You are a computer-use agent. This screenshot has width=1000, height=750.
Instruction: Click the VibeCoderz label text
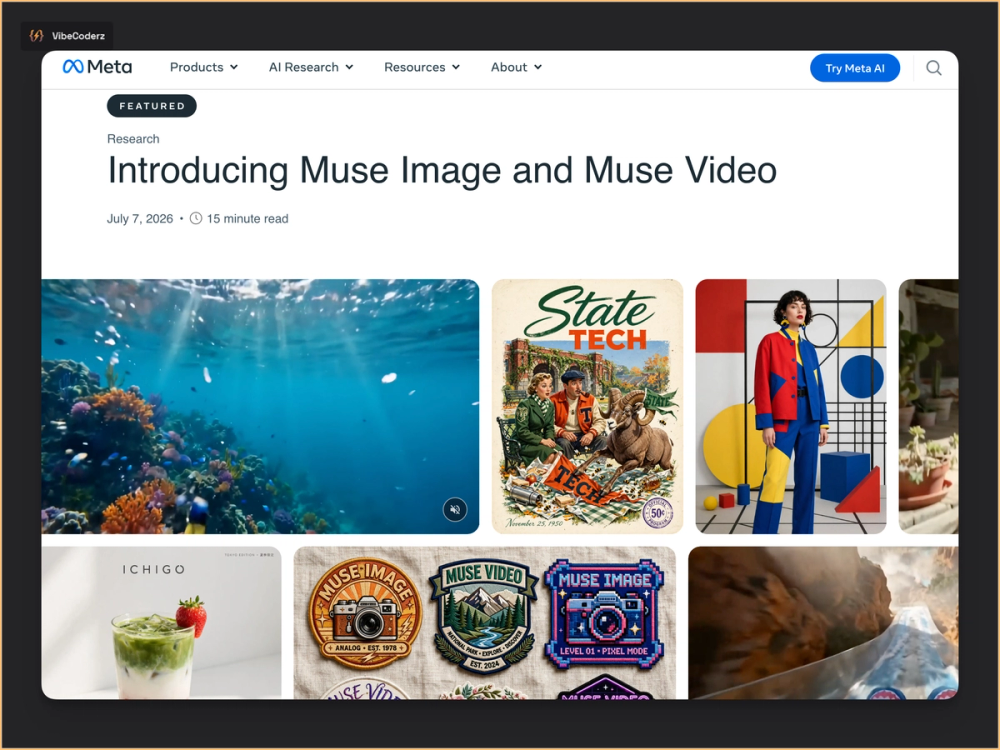pos(78,36)
